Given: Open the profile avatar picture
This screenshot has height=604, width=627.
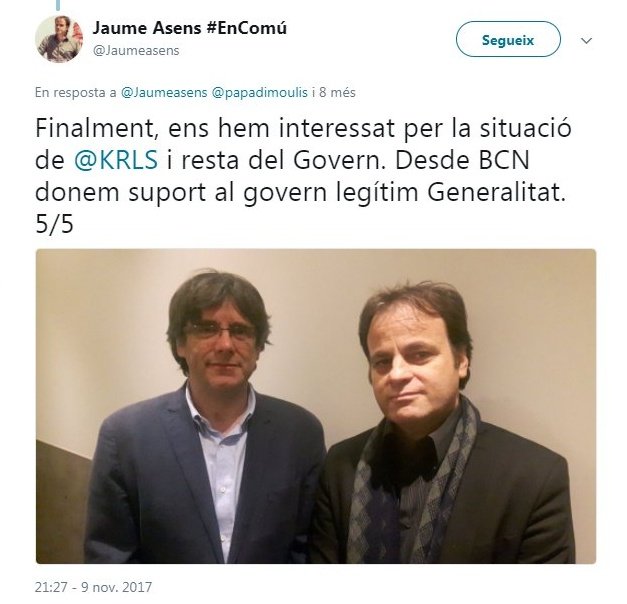Looking at the screenshot, I should (59, 39).
